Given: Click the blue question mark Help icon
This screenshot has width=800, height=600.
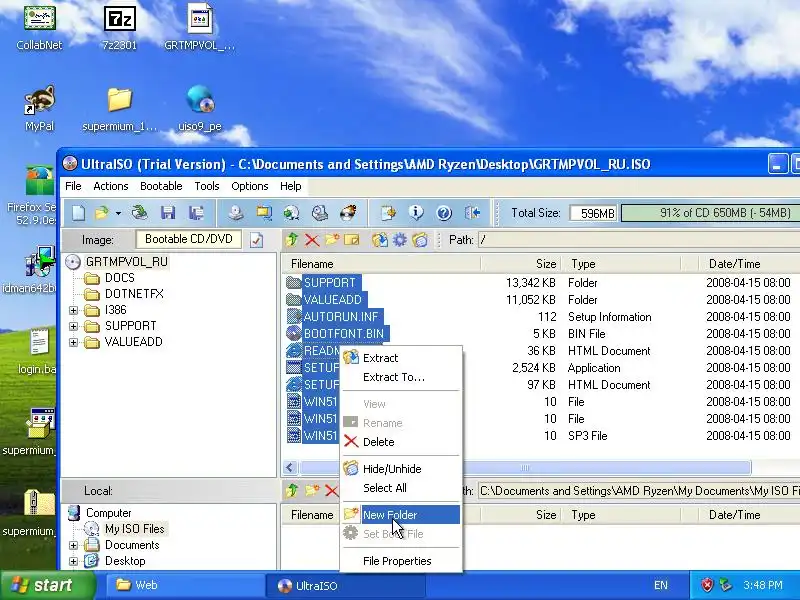Looking at the screenshot, I should click(x=444, y=213).
